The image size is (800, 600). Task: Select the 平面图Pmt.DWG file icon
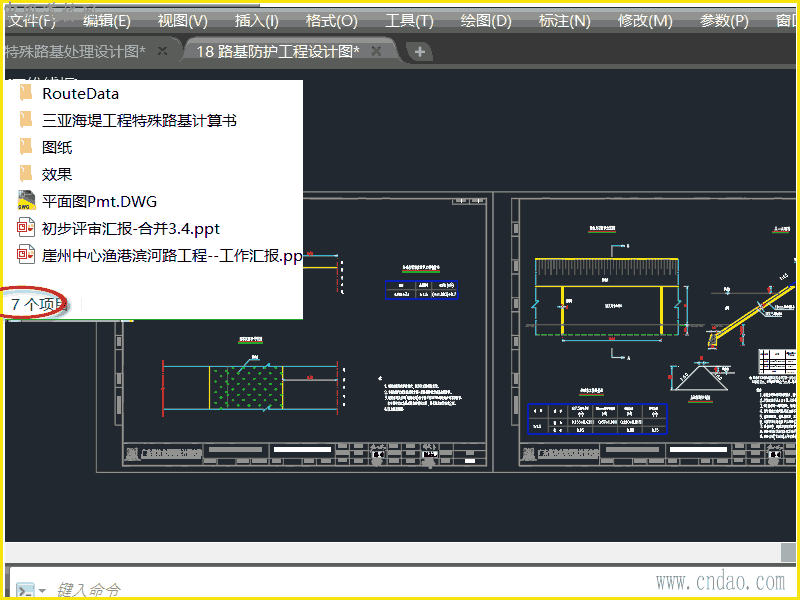[26, 201]
